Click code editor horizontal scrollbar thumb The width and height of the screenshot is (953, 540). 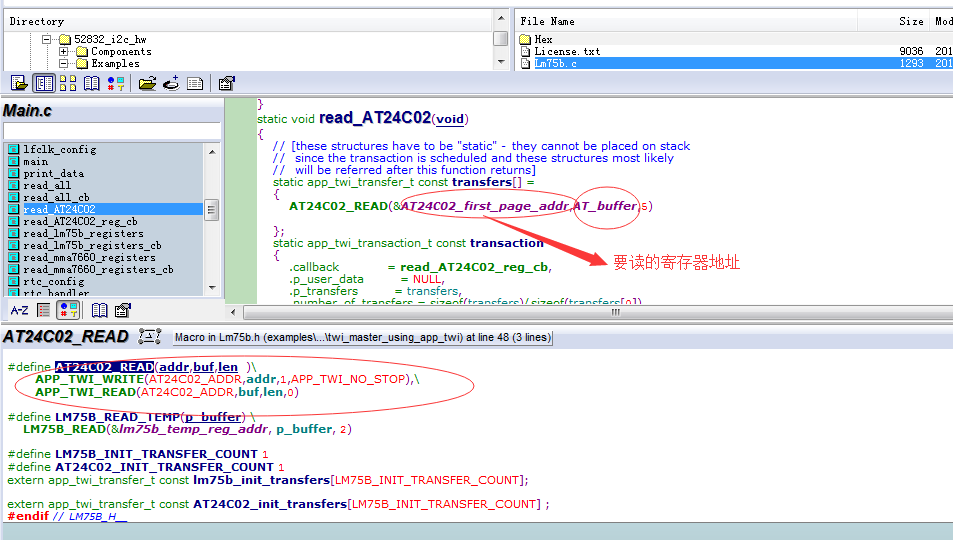(x=616, y=312)
